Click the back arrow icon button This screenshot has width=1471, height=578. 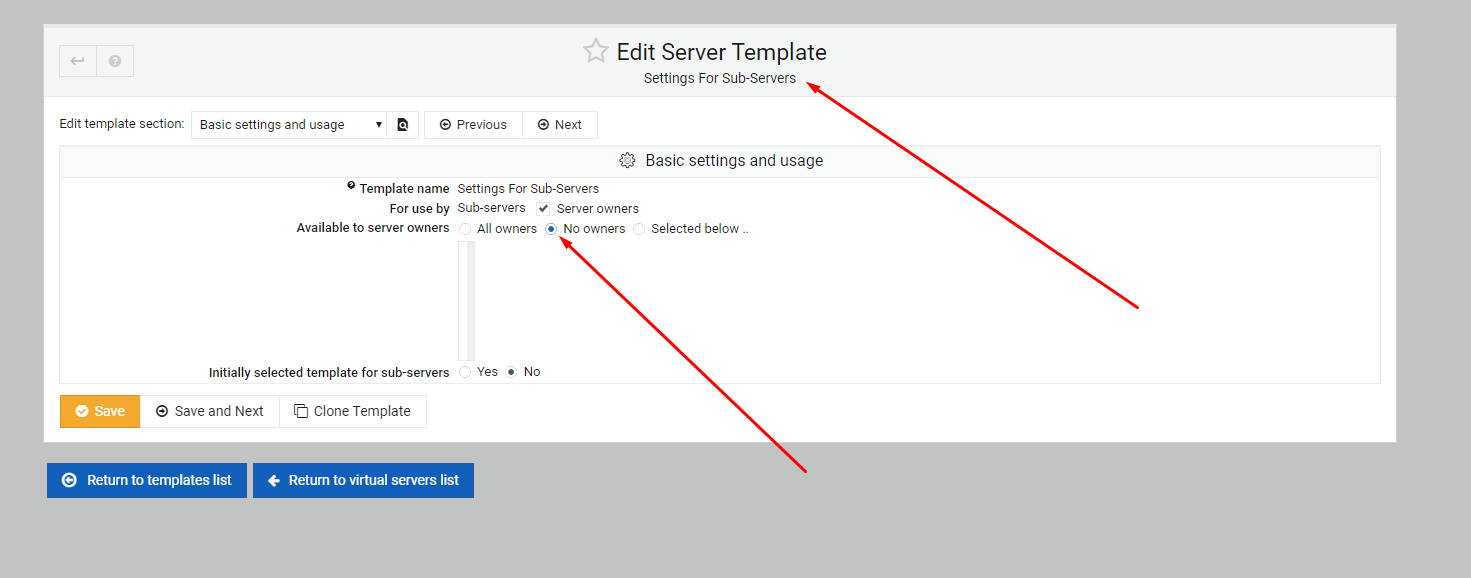click(78, 61)
